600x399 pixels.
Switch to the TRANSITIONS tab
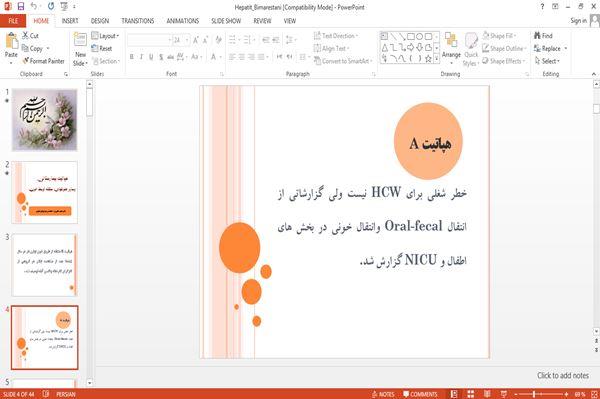pos(138,21)
